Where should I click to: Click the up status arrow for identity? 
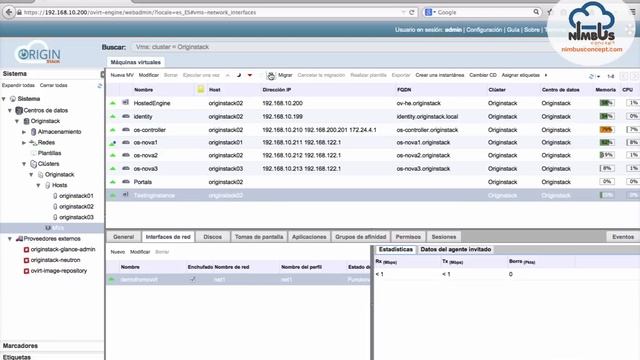click(113, 117)
